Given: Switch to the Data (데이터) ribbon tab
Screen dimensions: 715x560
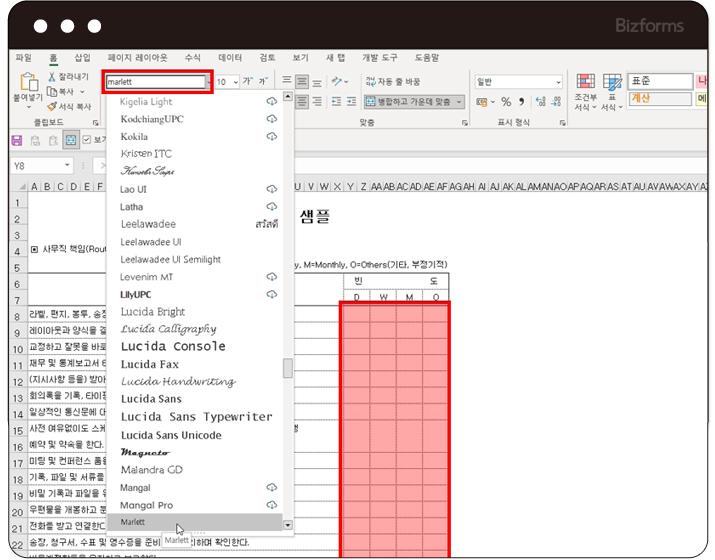Looking at the screenshot, I should [230, 58].
